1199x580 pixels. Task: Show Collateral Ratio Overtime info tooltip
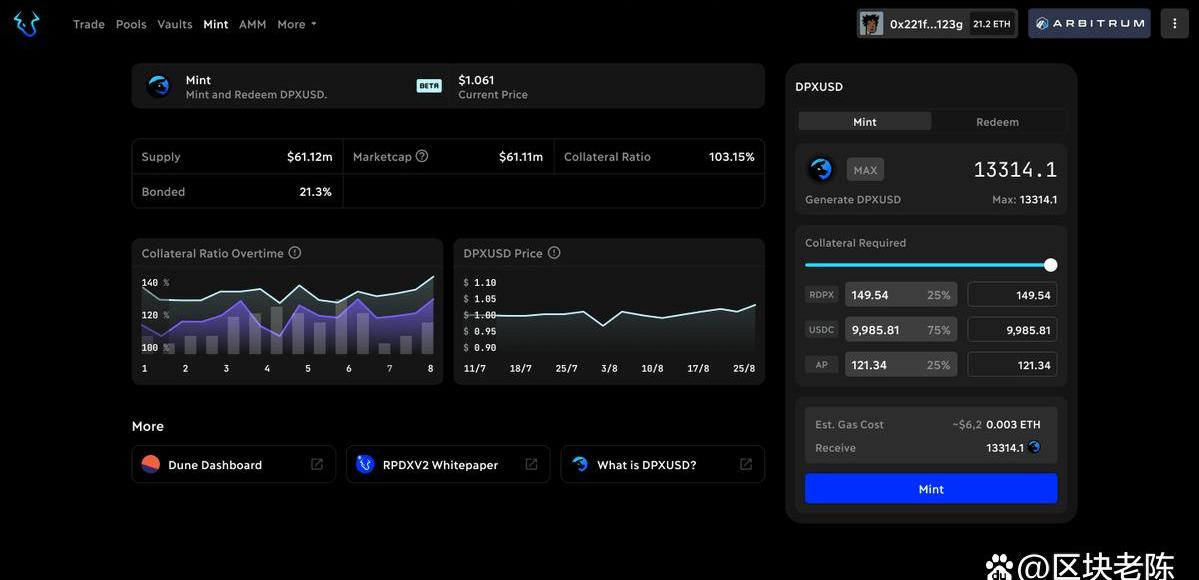coord(295,253)
